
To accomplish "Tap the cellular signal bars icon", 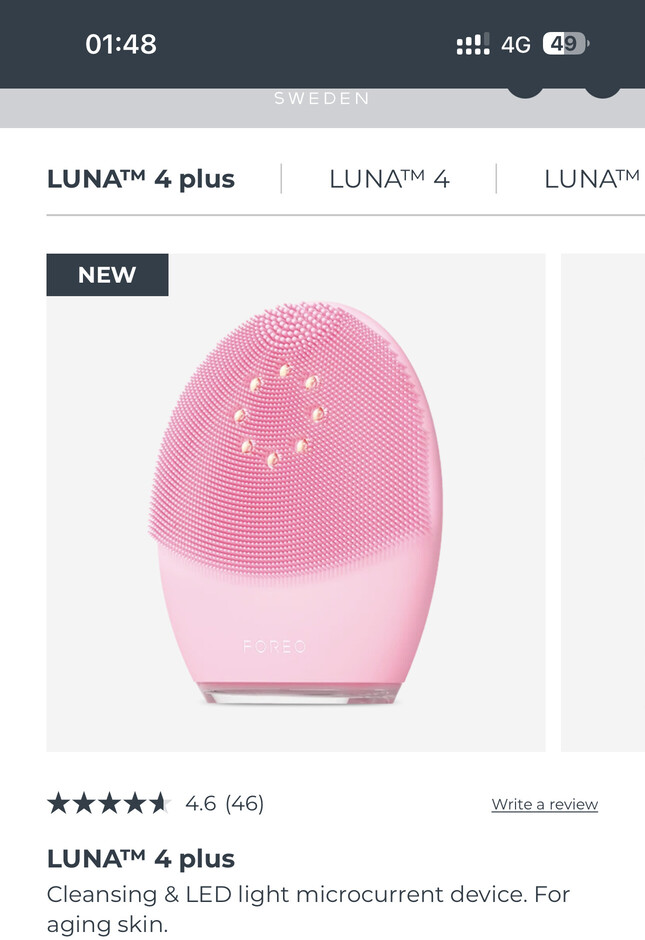I will pyautogui.click(x=473, y=44).
